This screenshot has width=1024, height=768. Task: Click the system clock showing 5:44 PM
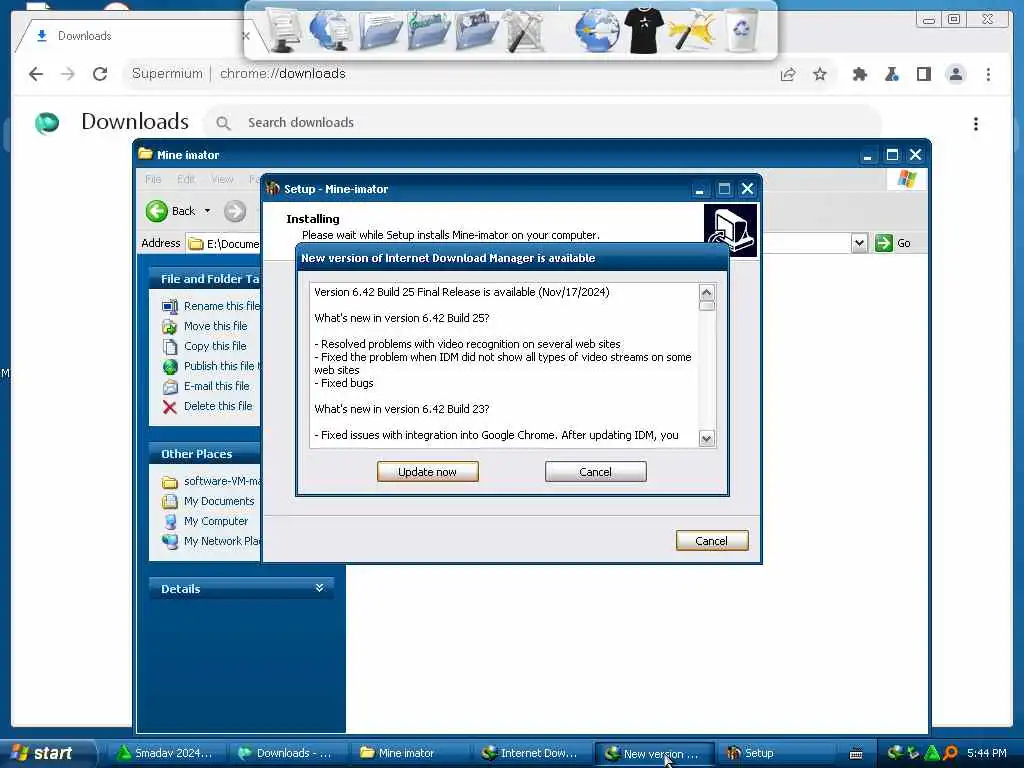tap(987, 753)
